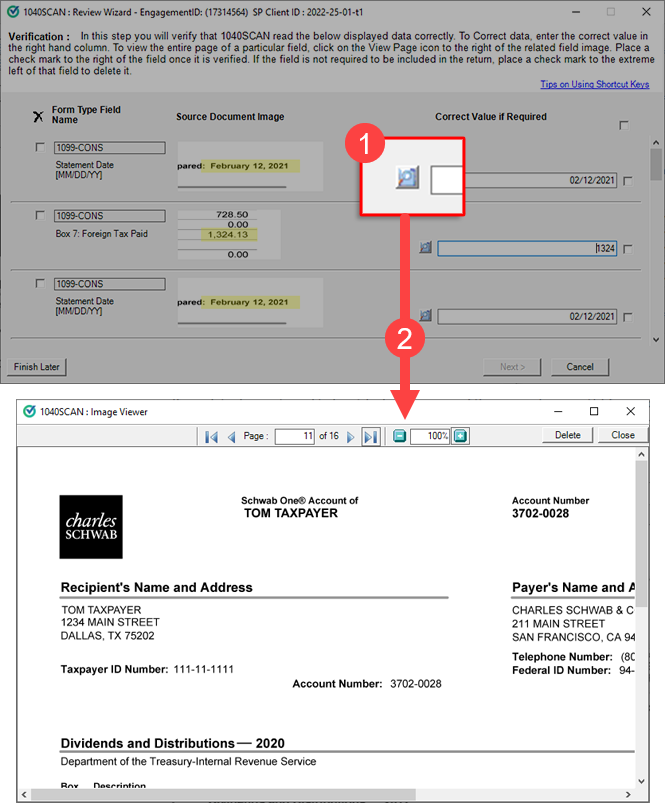Go to first page in Image Viewer
This screenshot has width=665, height=808.
pyautogui.click(x=211, y=437)
